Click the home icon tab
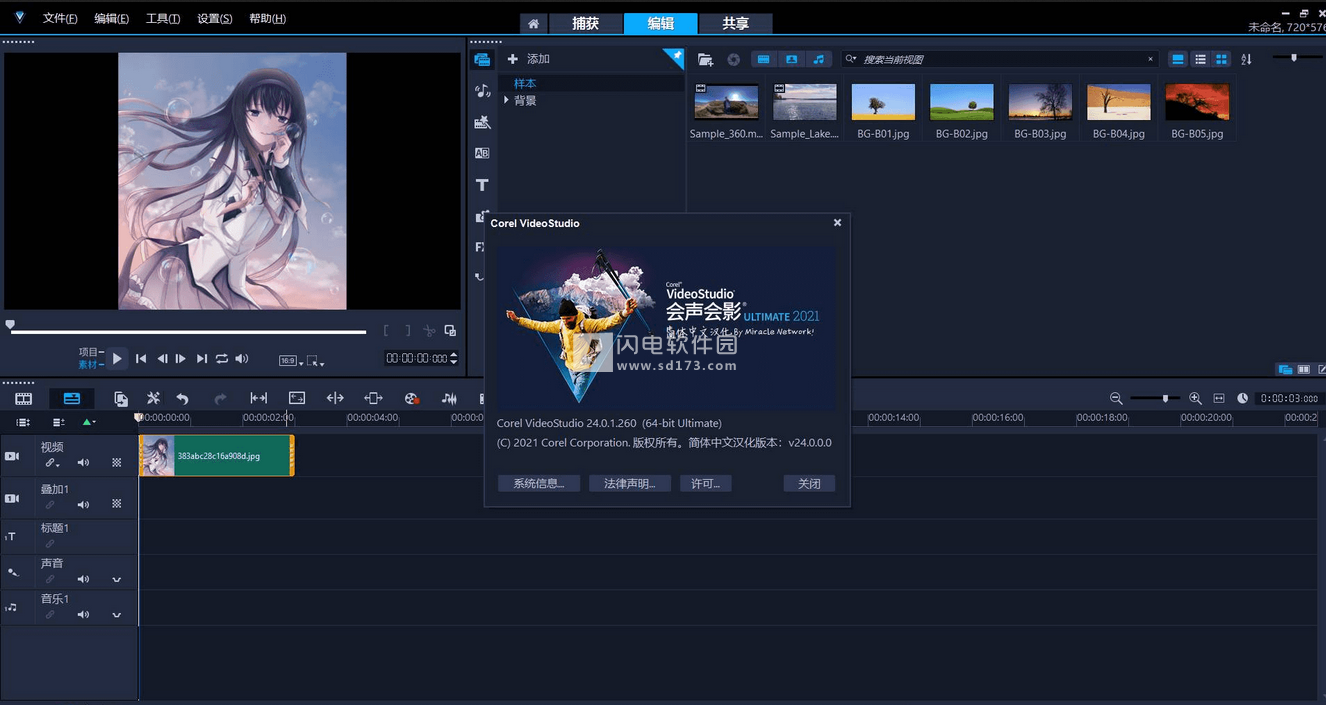 click(x=534, y=24)
